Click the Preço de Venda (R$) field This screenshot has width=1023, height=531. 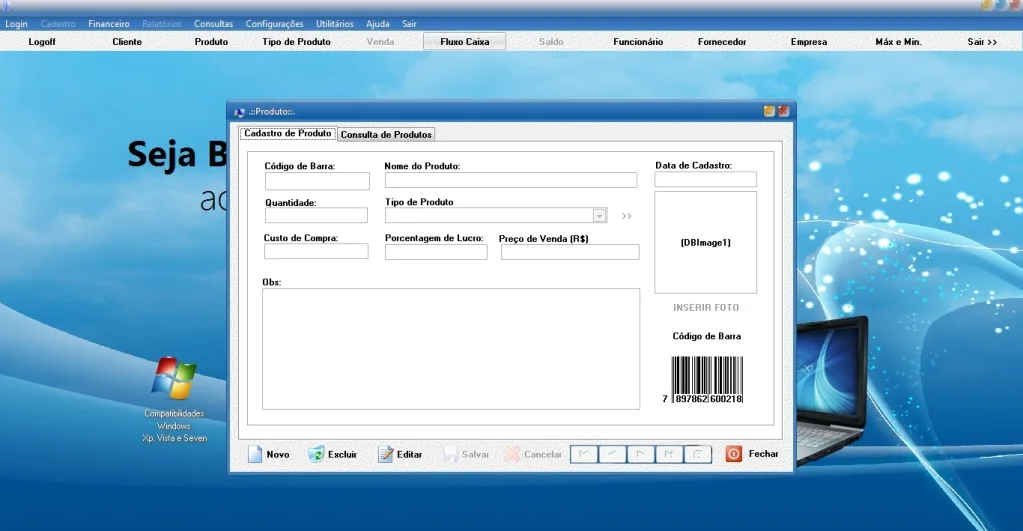[570, 252]
